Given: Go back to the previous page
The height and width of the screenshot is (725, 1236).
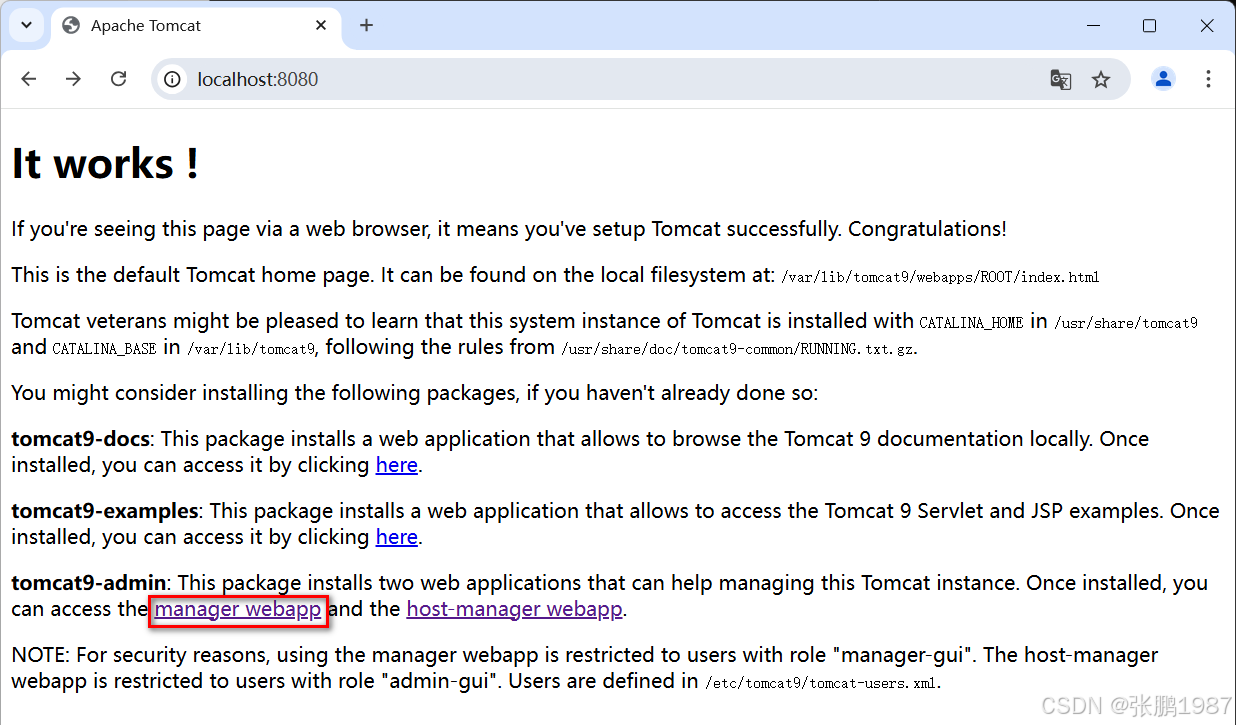Looking at the screenshot, I should [28, 79].
